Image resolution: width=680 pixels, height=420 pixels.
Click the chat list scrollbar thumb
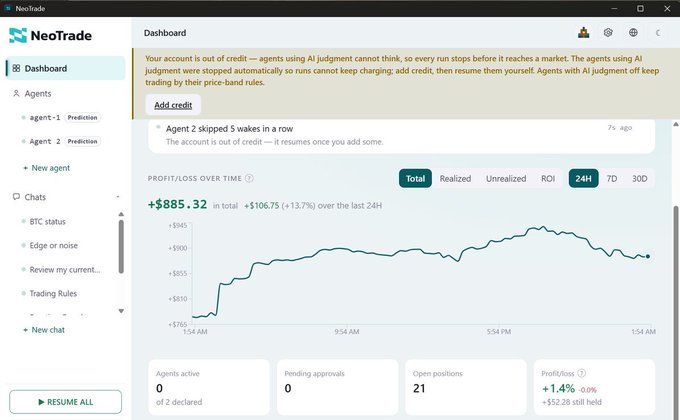click(x=121, y=246)
